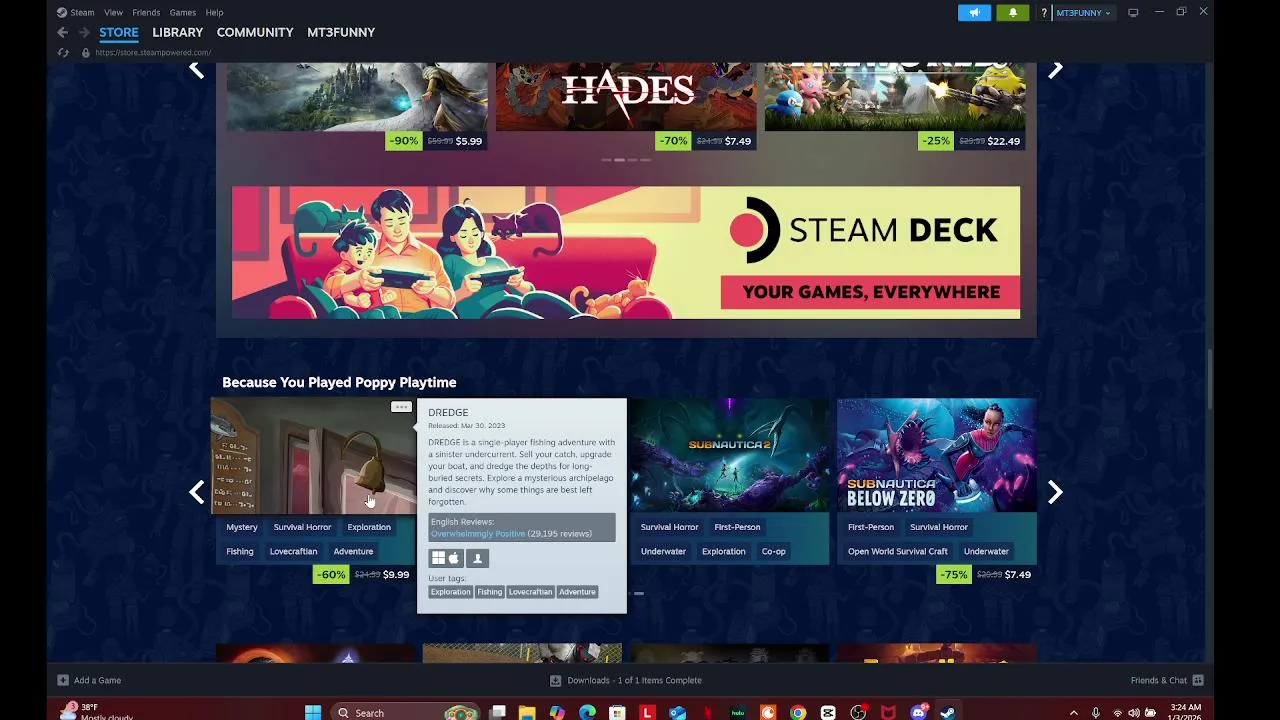The image size is (1280, 720).
Task: Click the -75% $7.49 Below Zero price
Action: (x=987, y=574)
